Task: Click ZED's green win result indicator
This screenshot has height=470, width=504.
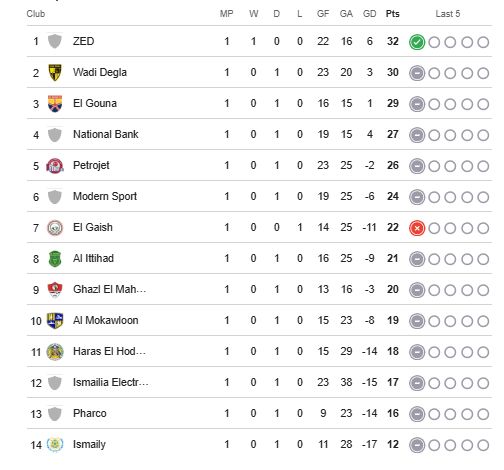Action: point(417,42)
